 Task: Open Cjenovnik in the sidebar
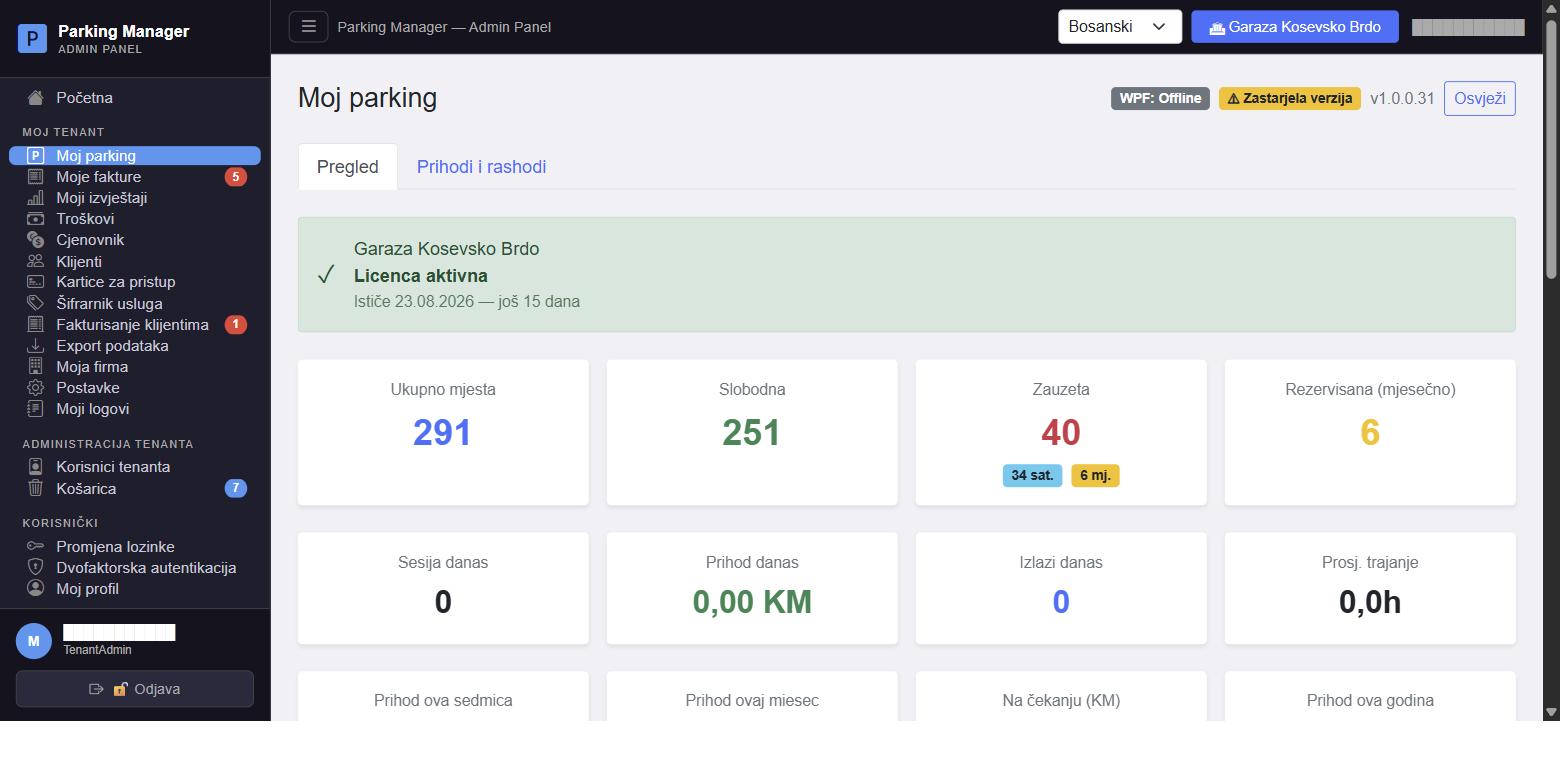tap(135, 240)
